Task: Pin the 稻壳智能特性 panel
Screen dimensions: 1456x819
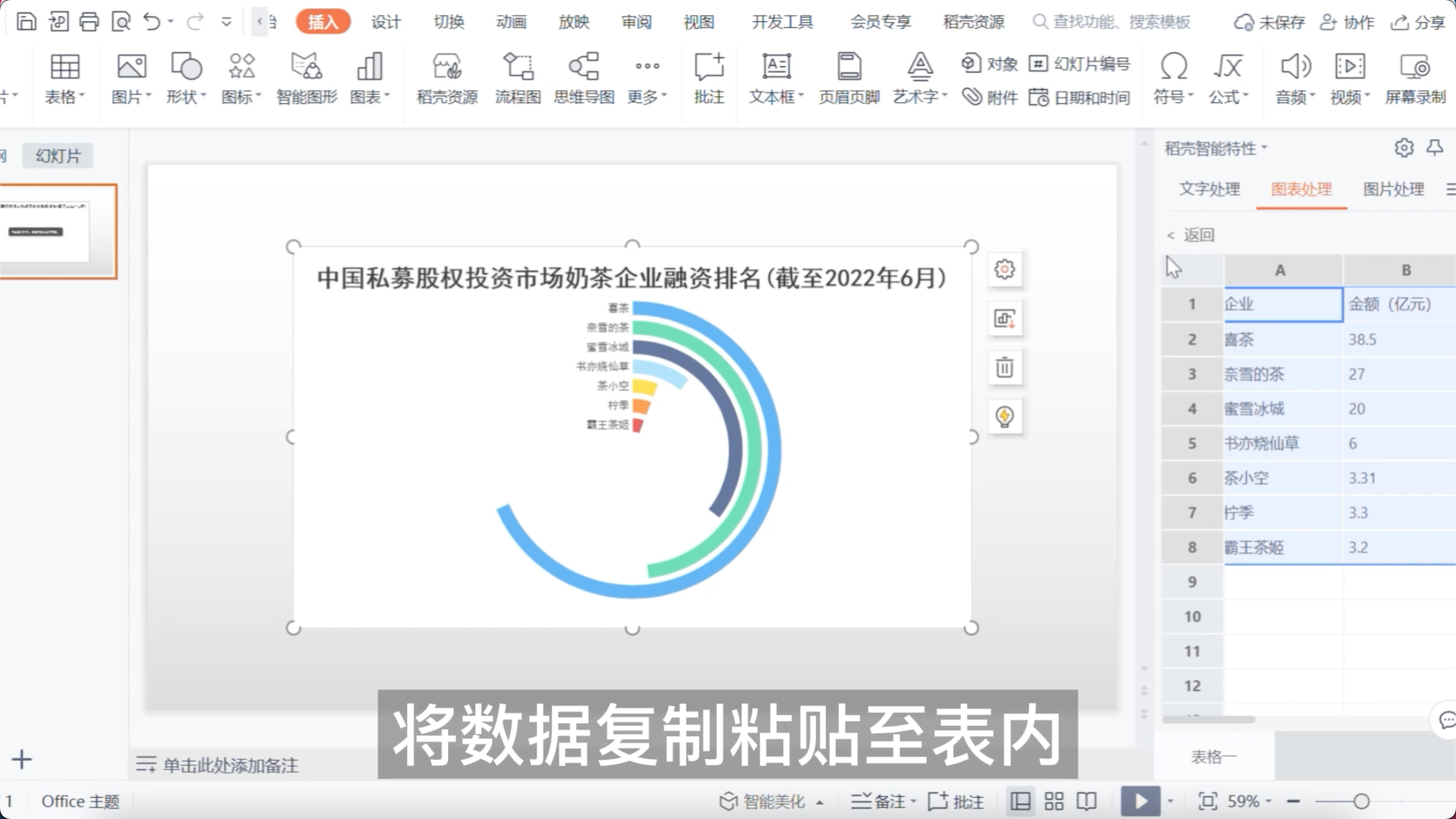Action: (x=1435, y=148)
